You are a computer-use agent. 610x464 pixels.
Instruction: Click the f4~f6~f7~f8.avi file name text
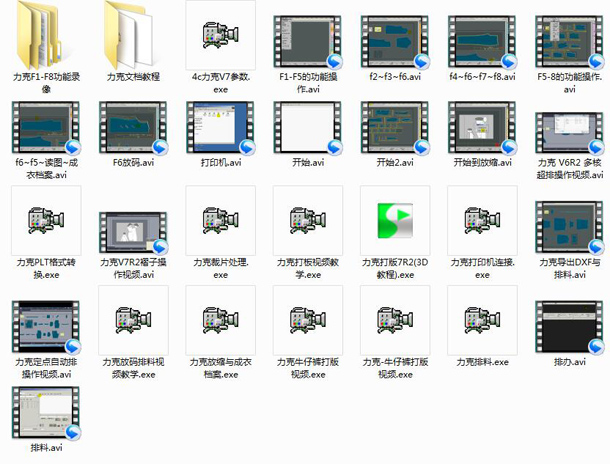click(x=482, y=77)
